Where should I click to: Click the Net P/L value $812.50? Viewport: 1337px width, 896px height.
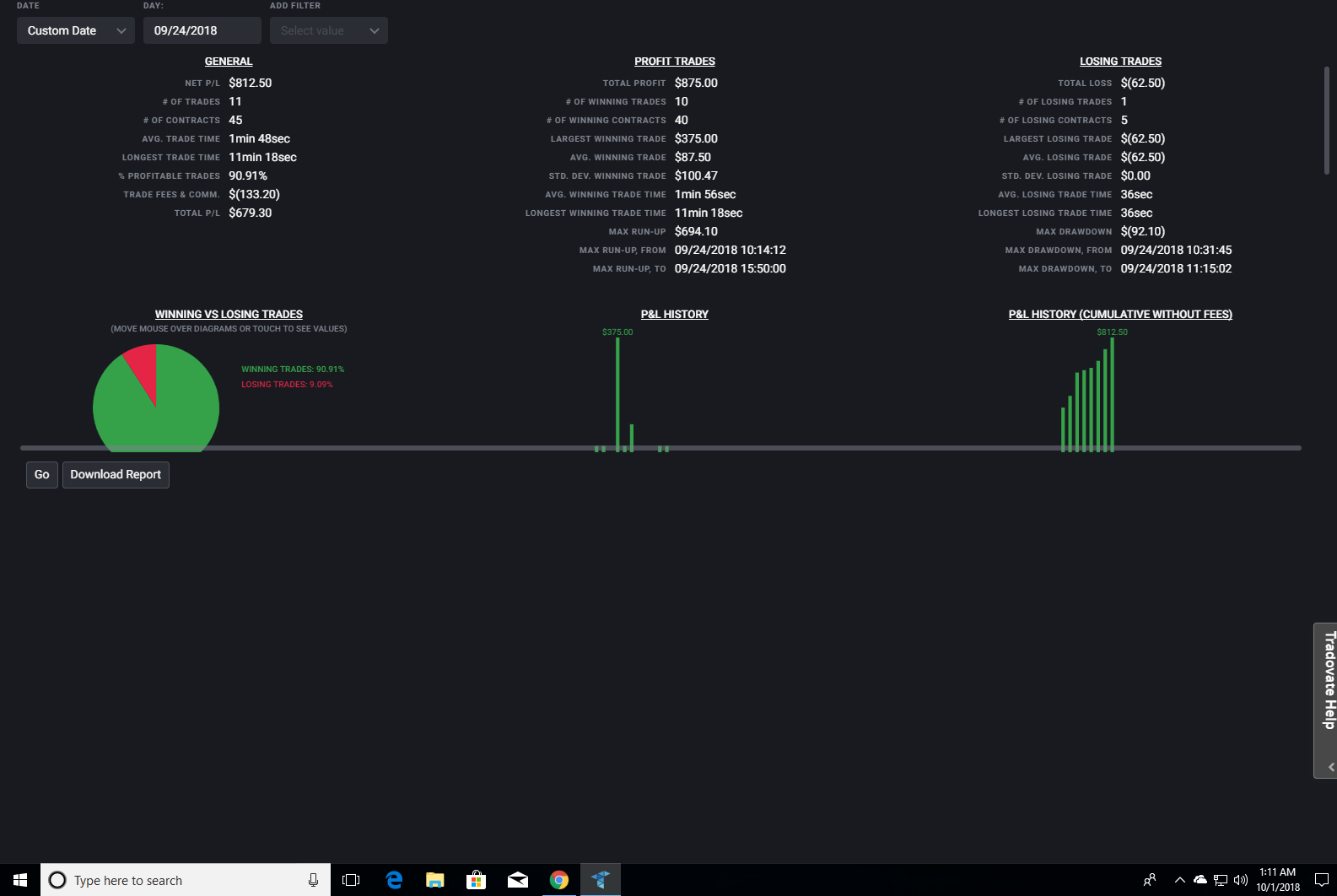pos(251,83)
